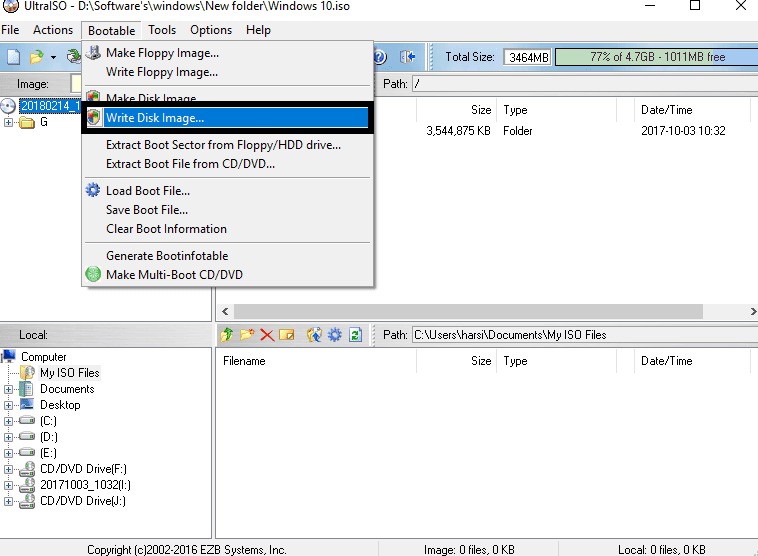Click the gear icon beside Load Boot File

point(93,190)
